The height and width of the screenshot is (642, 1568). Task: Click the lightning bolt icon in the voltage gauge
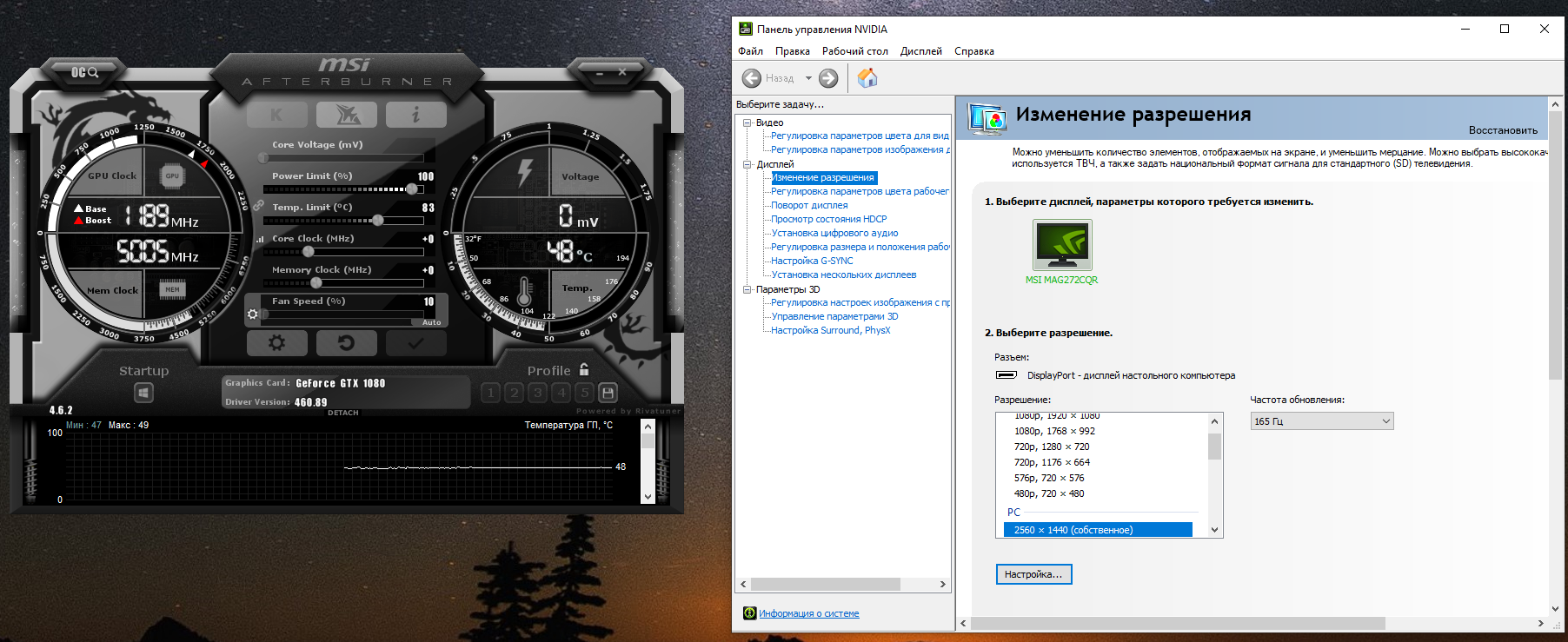point(525,172)
